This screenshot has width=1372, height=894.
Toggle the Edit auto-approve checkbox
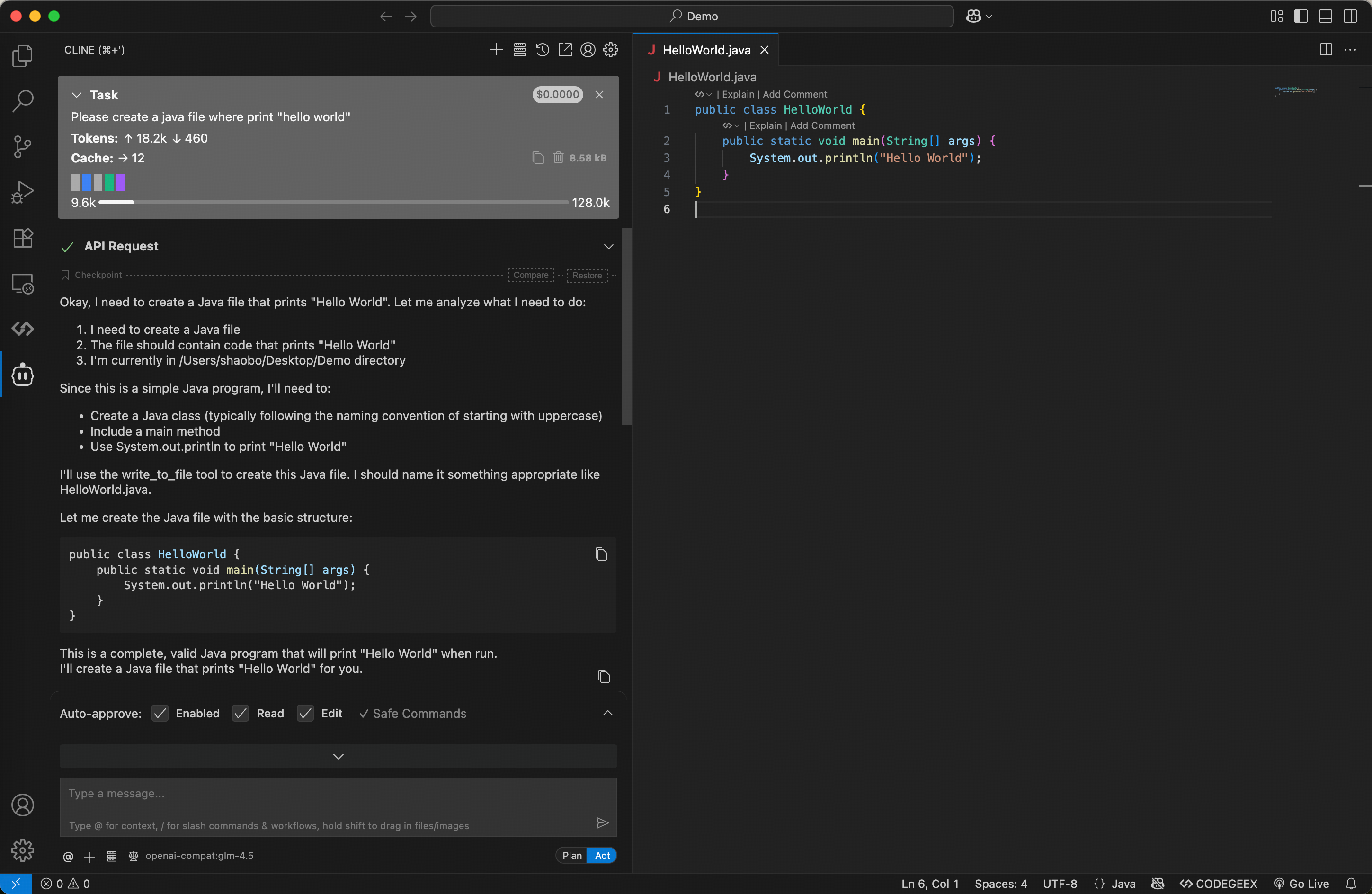click(x=305, y=713)
